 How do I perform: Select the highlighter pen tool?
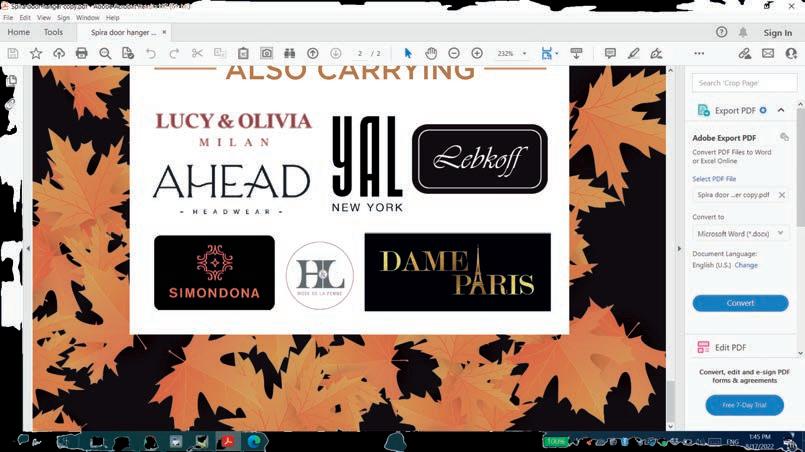click(x=633, y=53)
